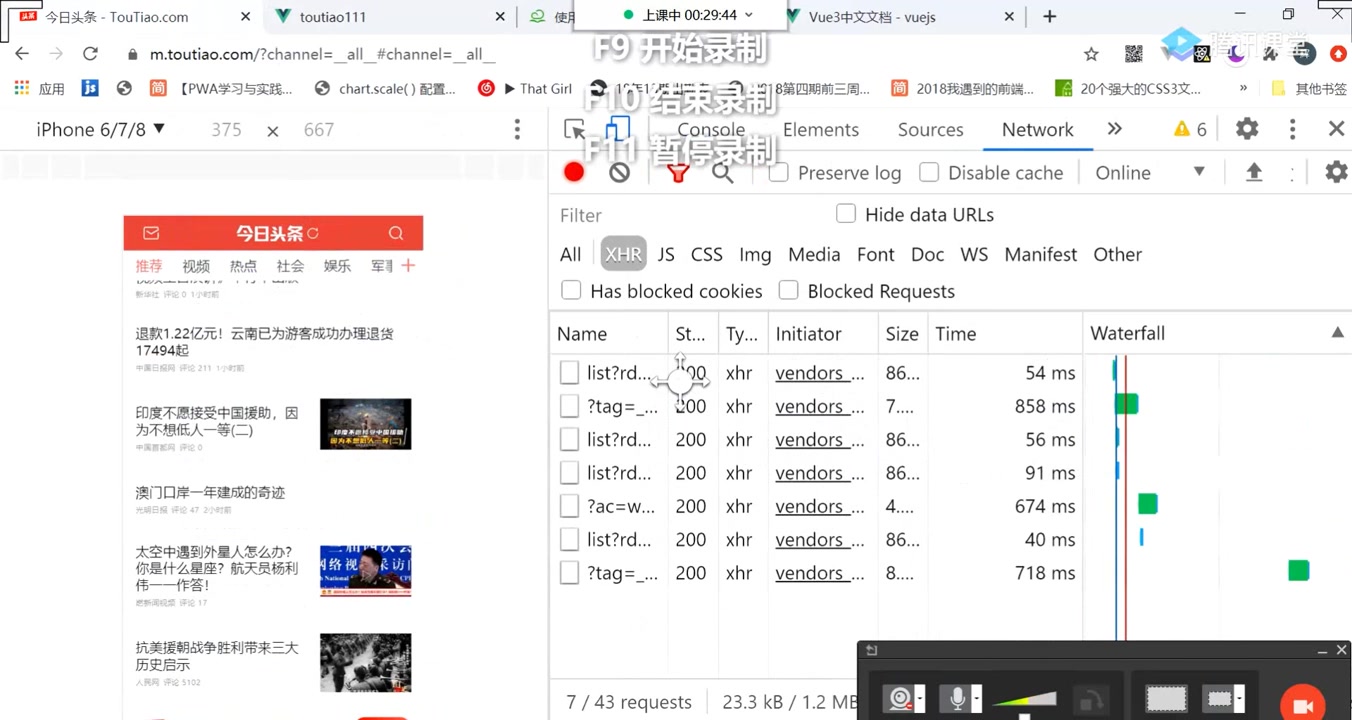Clear the network log
The image size is (1352, 720).
(620, 172)
